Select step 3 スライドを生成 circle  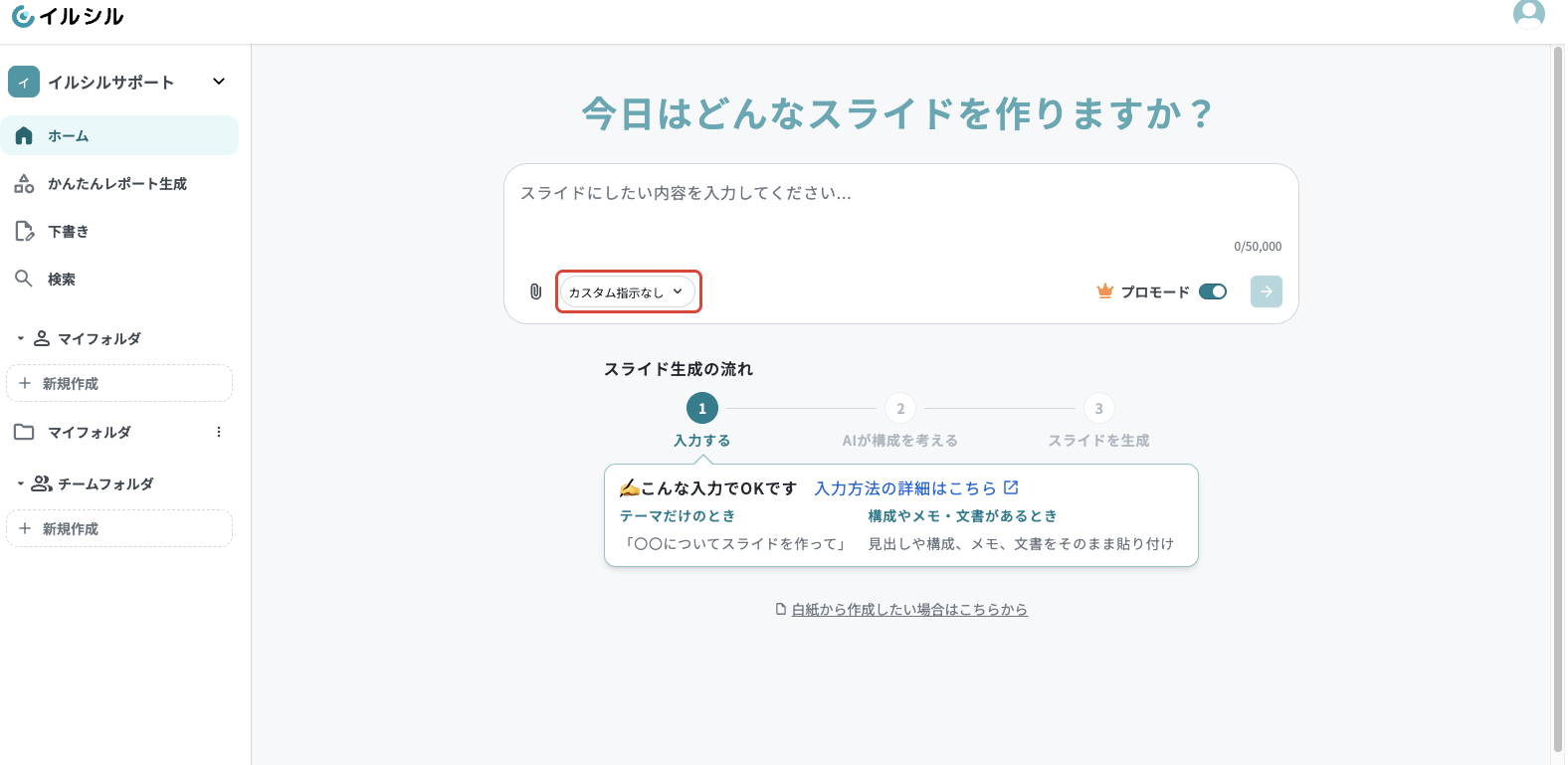coord(1098,408)
